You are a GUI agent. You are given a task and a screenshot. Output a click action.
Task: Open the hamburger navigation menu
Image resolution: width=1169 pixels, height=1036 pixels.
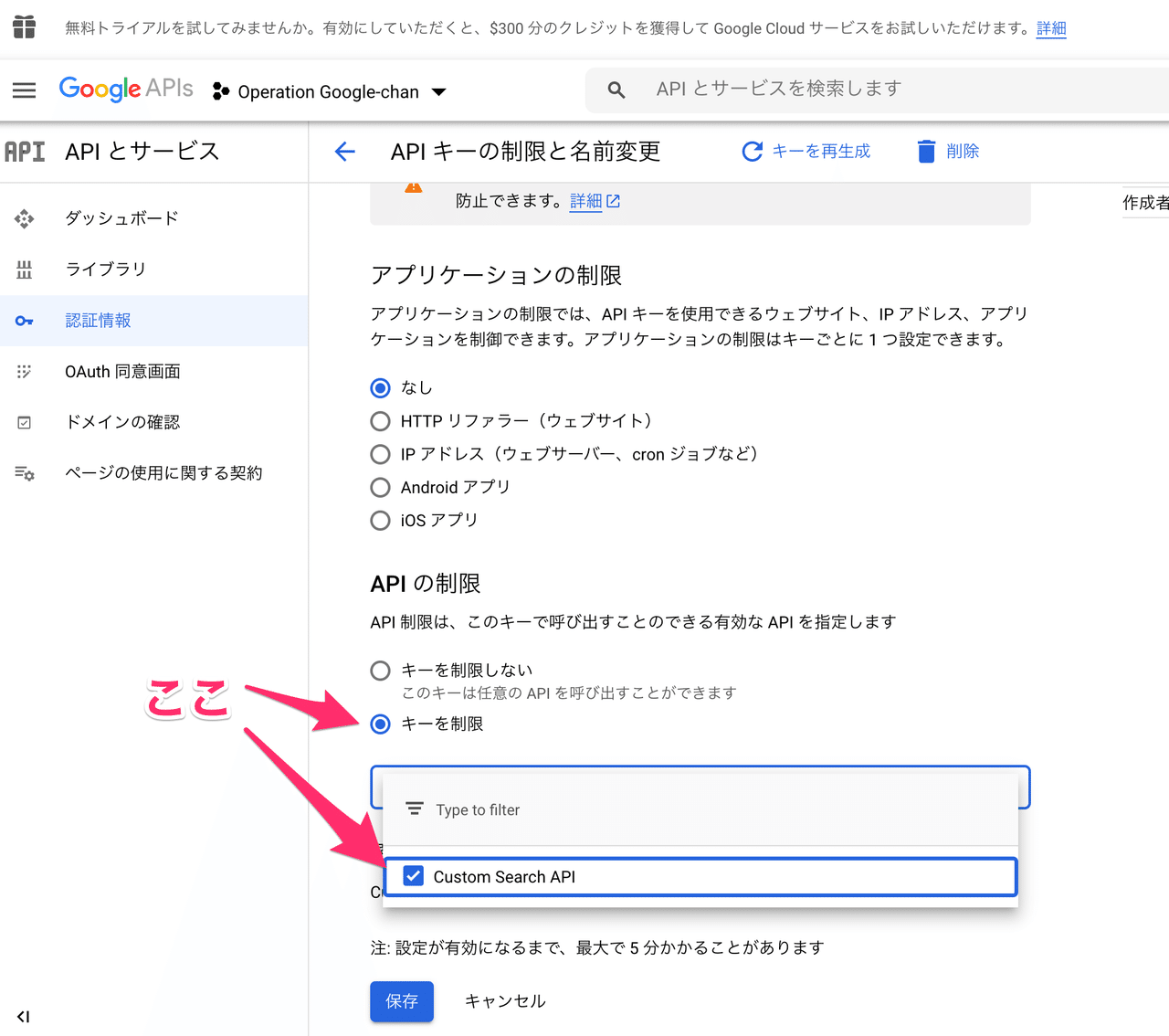[x=25, y=90]
